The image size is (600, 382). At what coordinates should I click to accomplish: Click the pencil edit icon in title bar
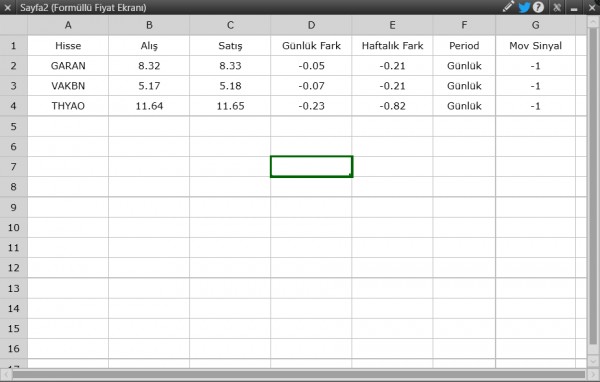point(508,7)
